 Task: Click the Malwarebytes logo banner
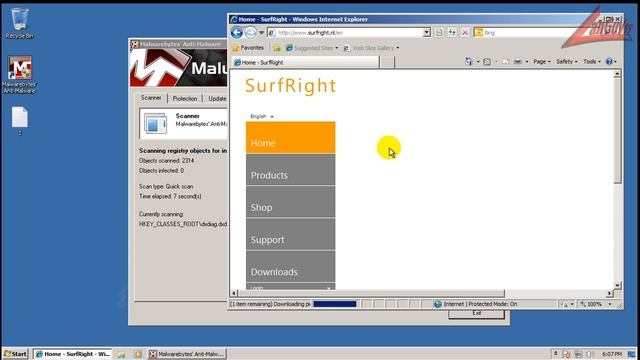coord(179,68)
